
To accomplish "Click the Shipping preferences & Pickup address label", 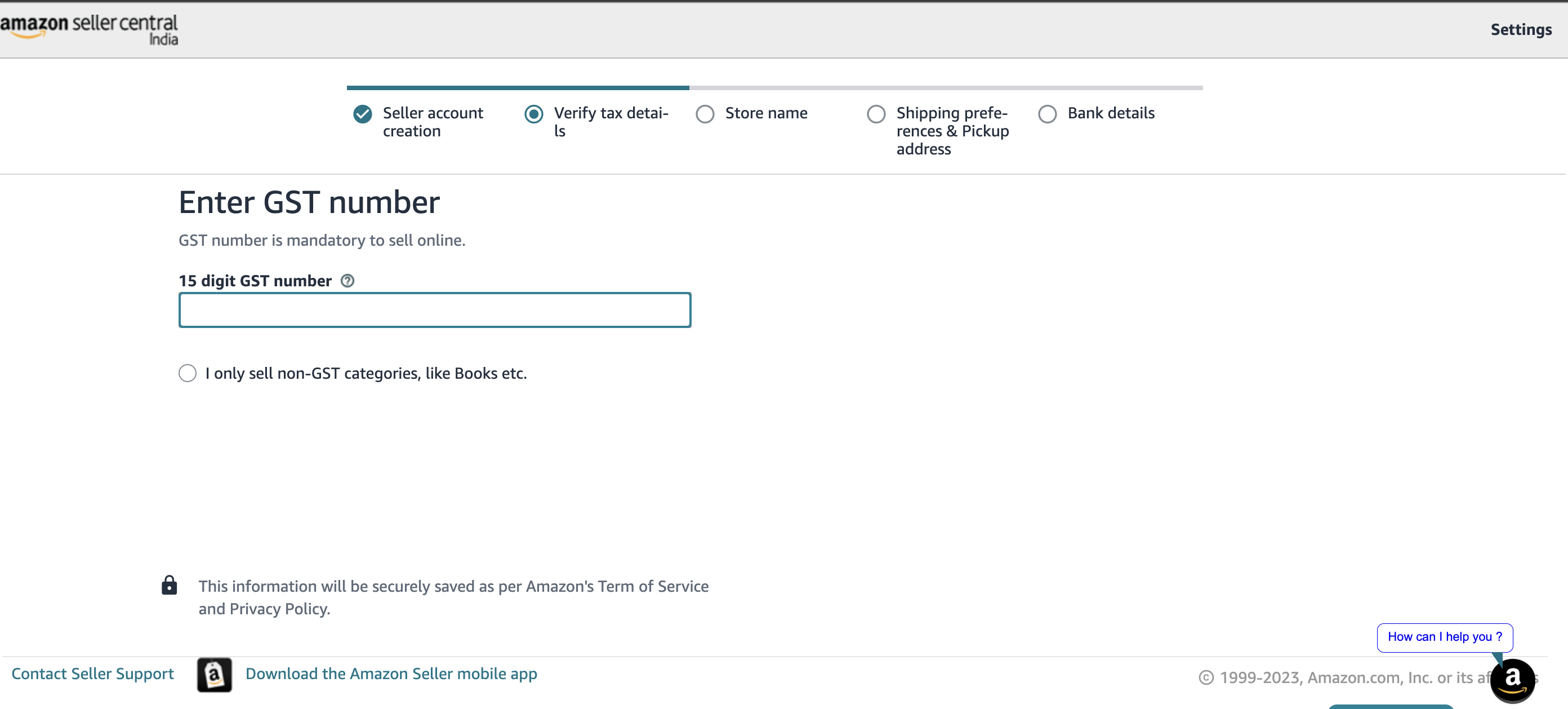I will click(952, 131).
